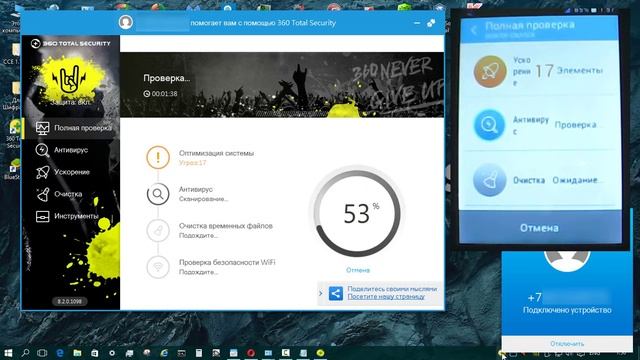Image resolution: width=640 pixels, height=360 pixels.
Task: Click 17 Элементы in phone window
Action: [569, 71]
